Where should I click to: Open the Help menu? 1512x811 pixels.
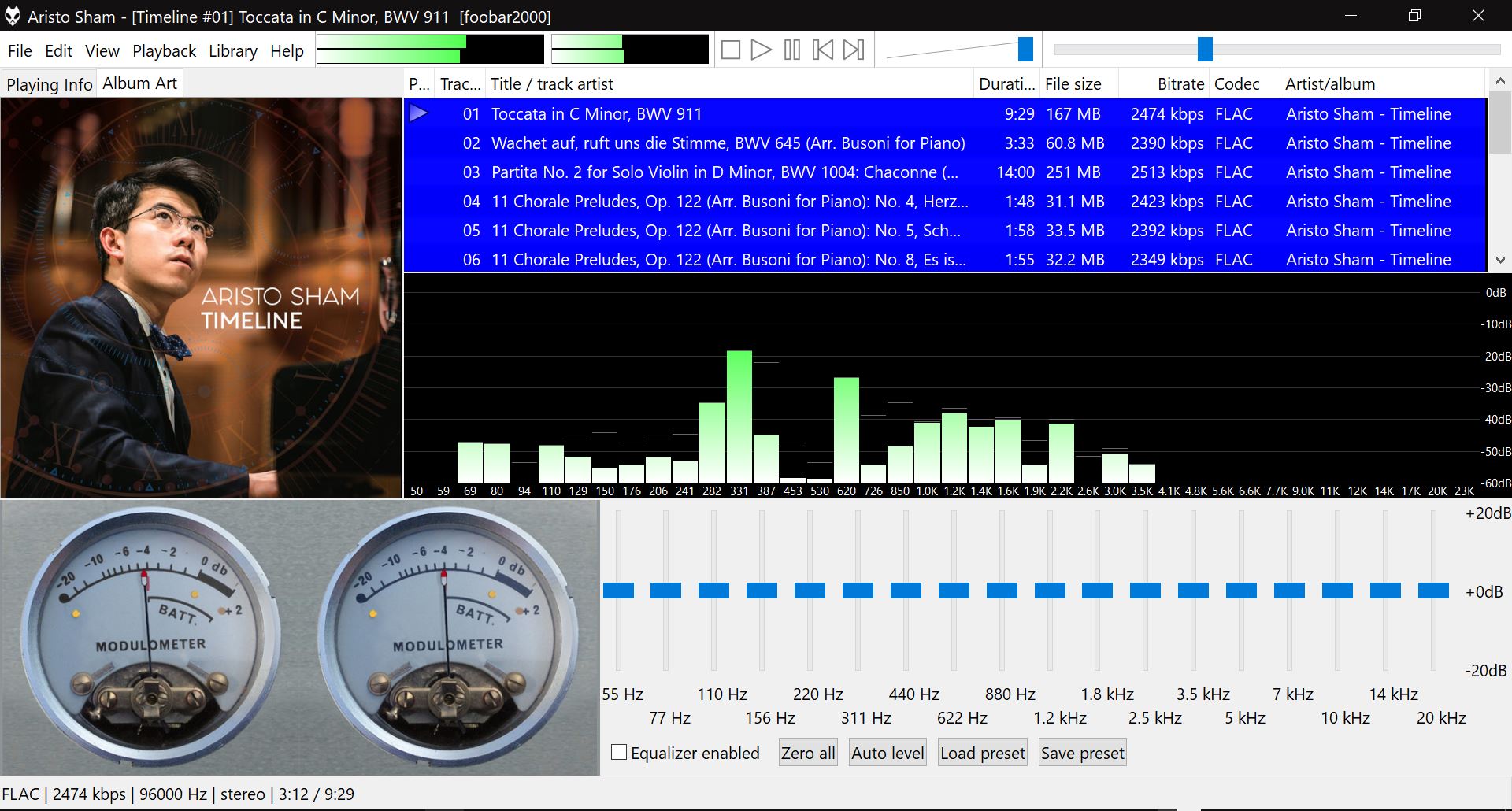[287, 51]
